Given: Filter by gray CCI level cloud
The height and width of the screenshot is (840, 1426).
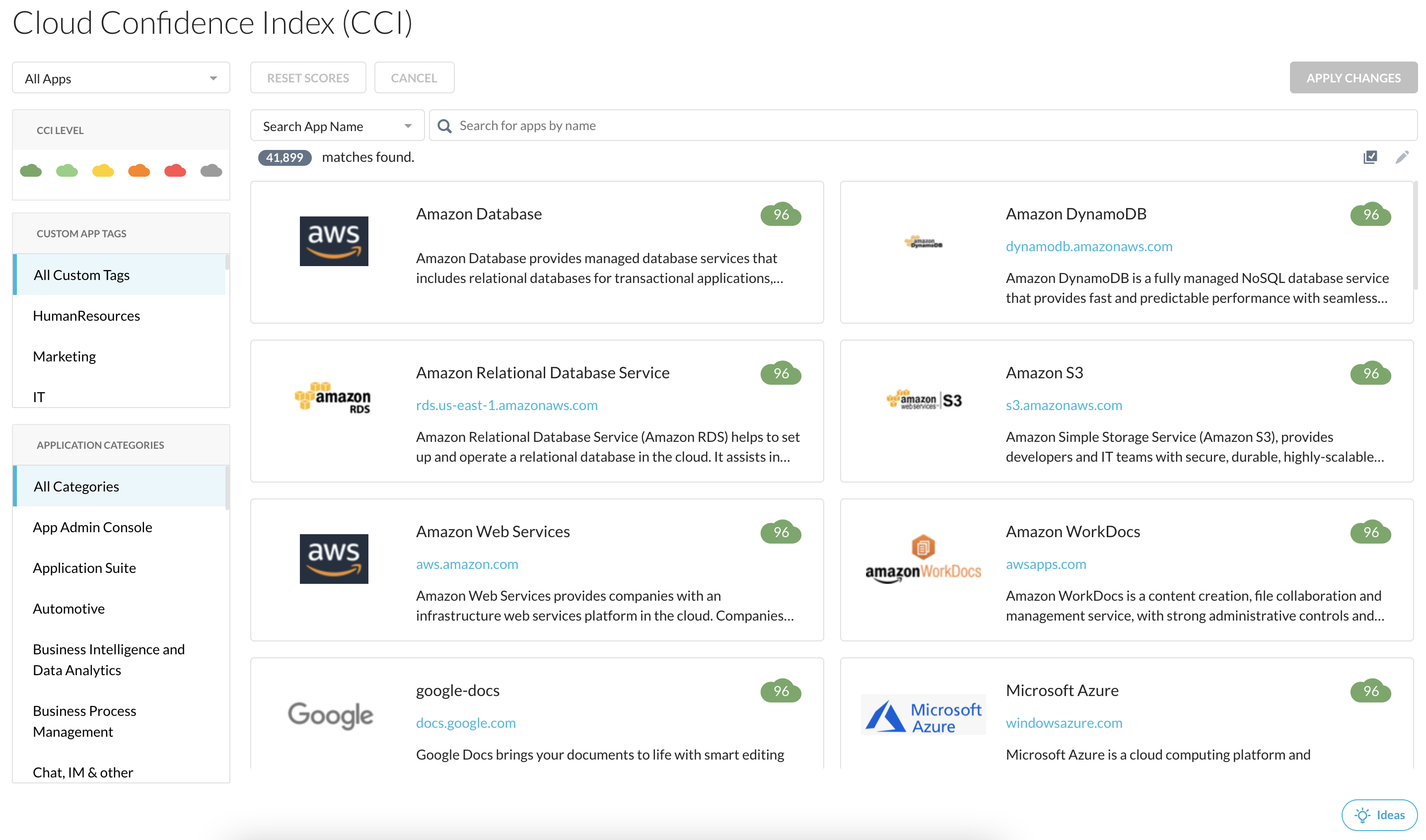Looking at the screenshot, I should pyautogui.click(x=211, y=170).
